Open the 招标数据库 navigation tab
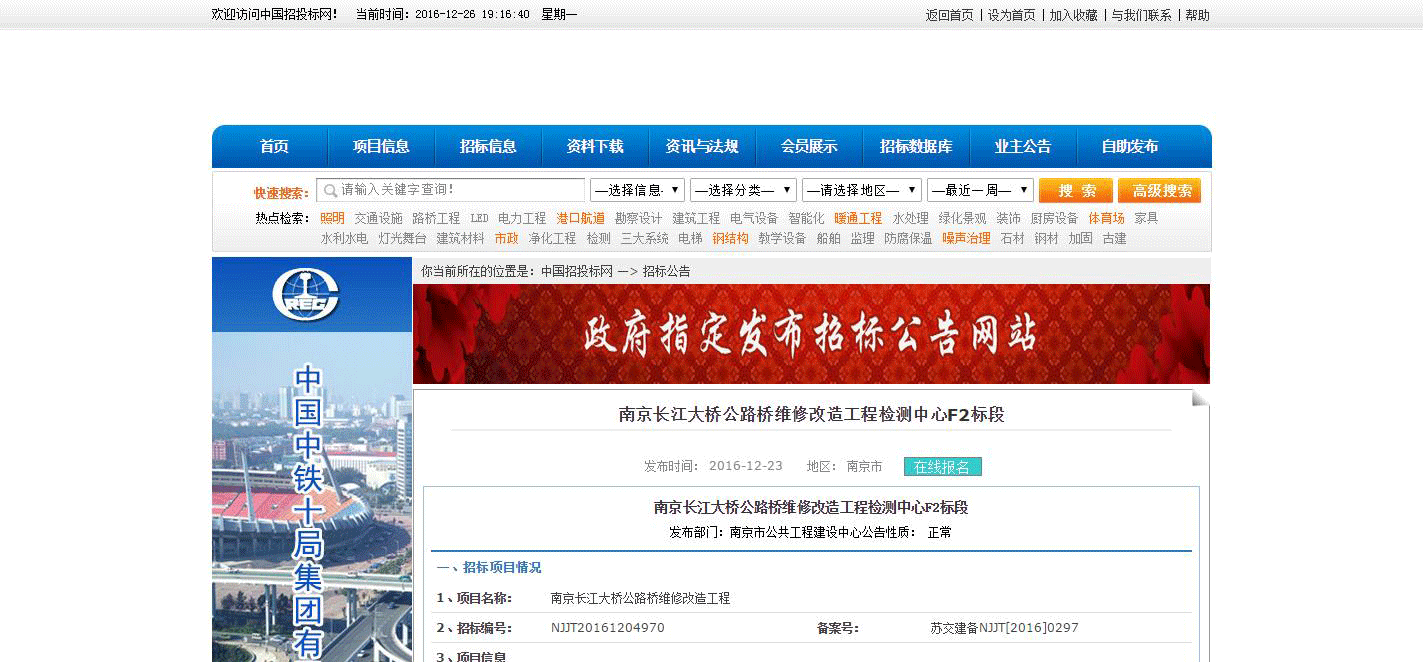The width and height of the screenshot is (1423, 662). (x=916, y=146)
